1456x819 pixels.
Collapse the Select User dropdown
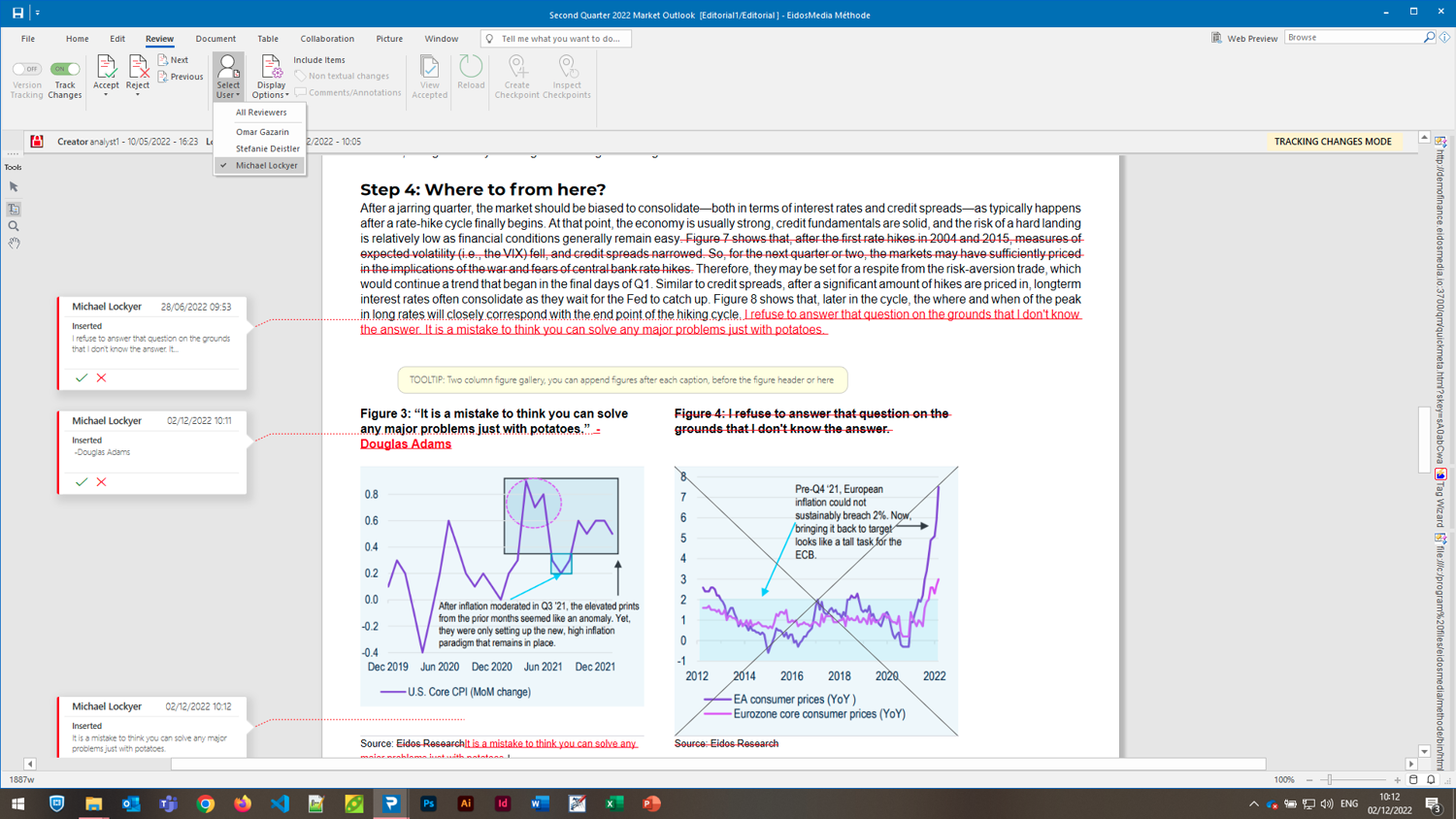click(228, 77)
